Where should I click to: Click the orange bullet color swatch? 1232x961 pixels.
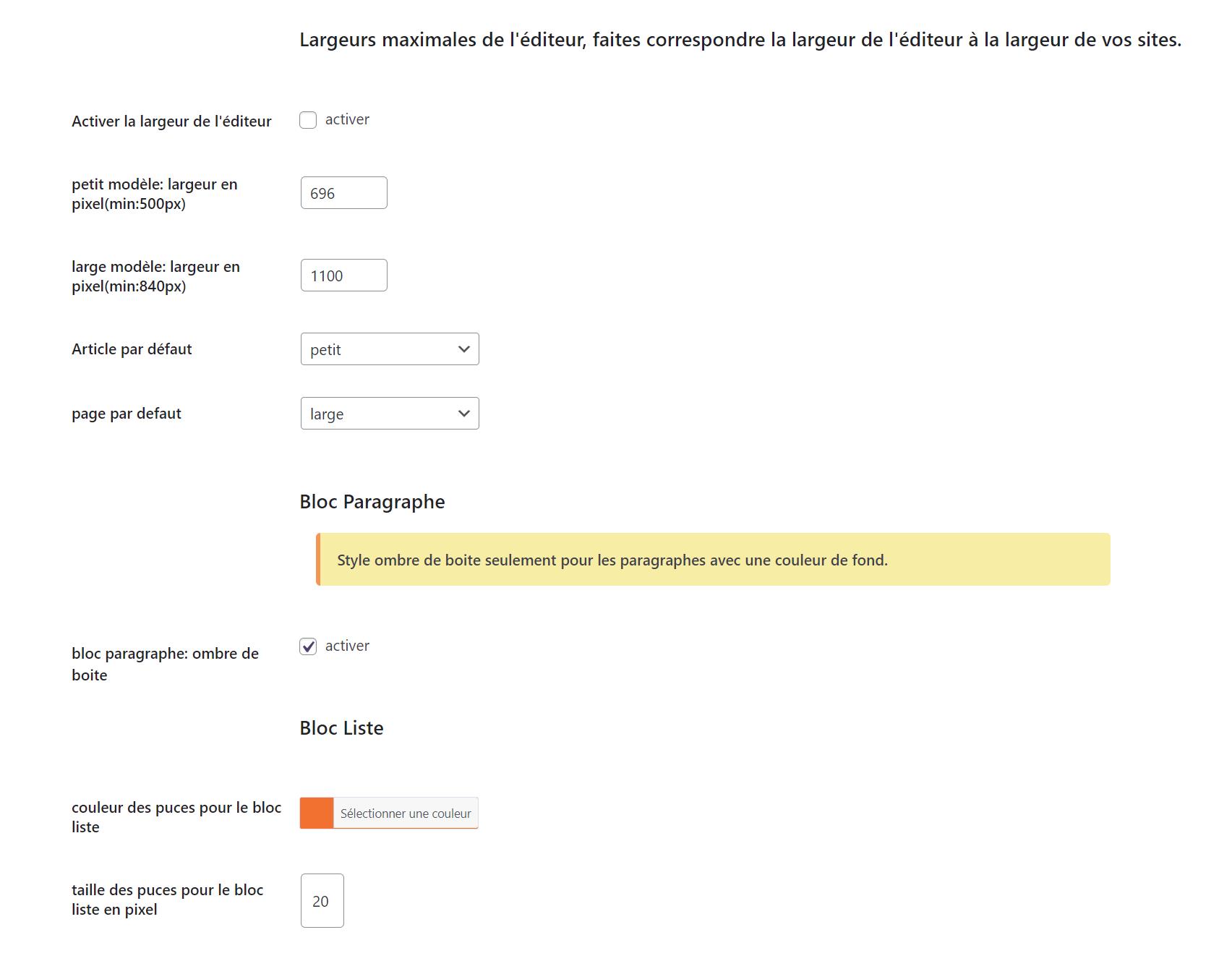click(x=317, y=813)
